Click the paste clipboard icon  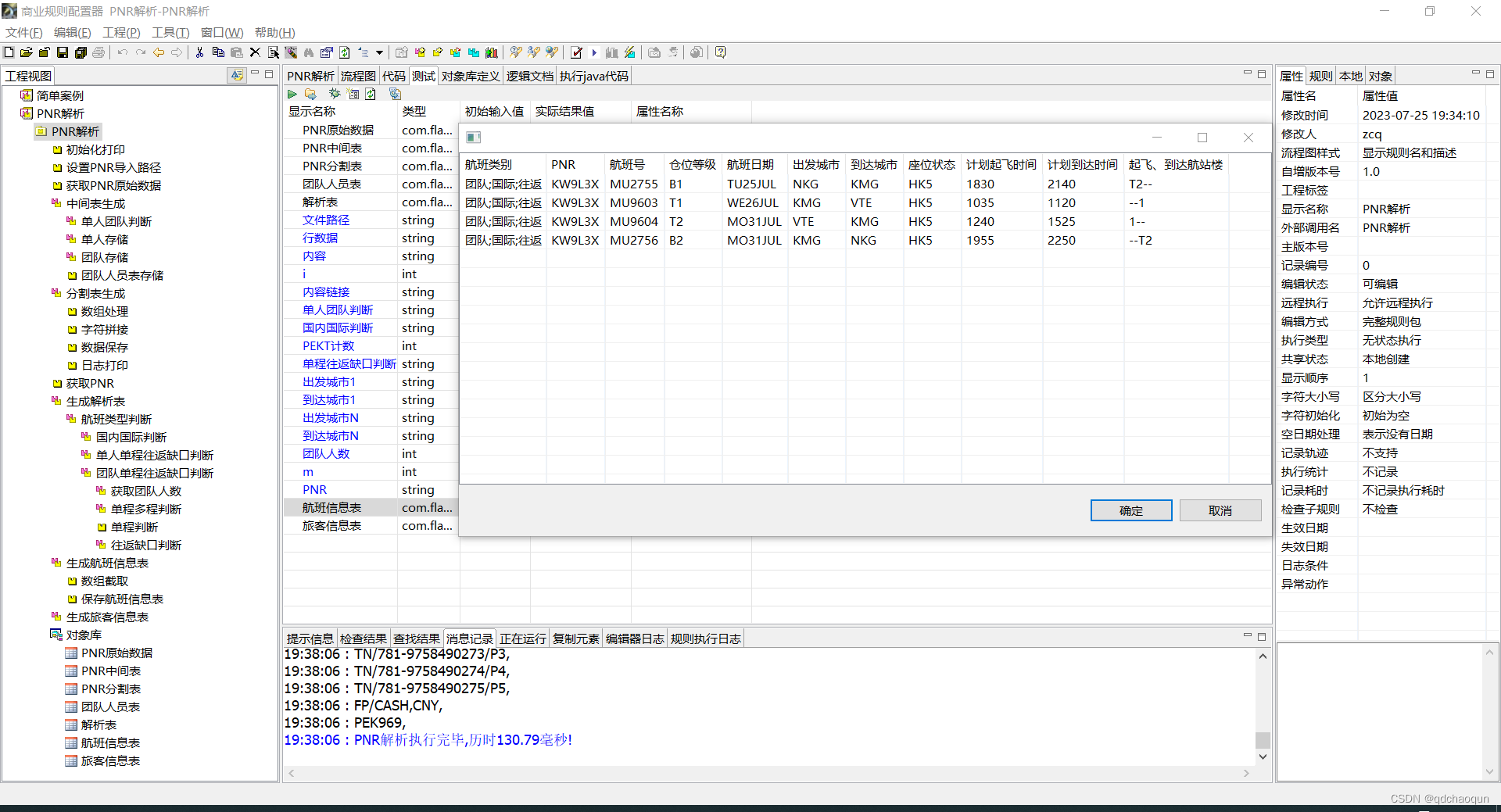[236, 52]
